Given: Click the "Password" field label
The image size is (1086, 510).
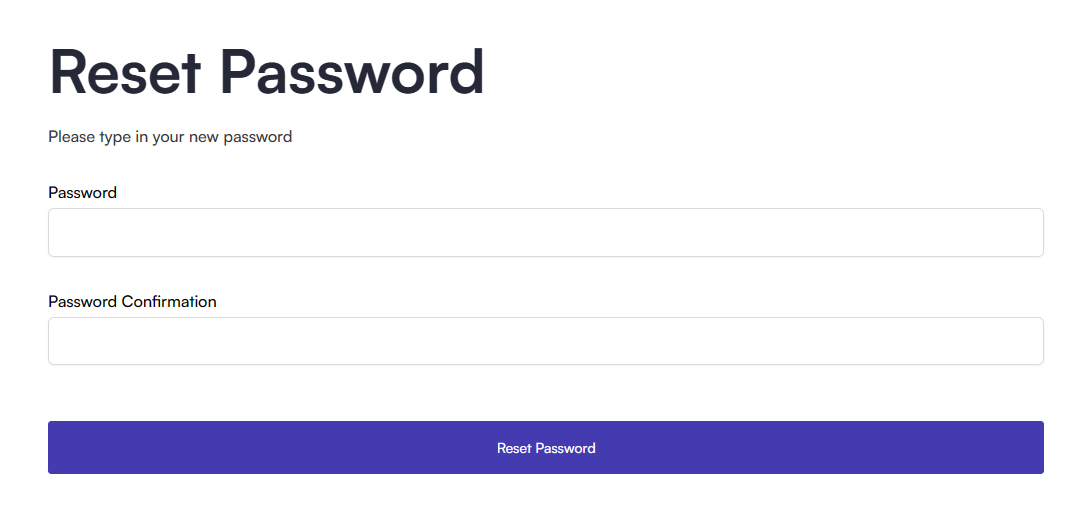Looking at the screenshot, I should tap(82, 193).
